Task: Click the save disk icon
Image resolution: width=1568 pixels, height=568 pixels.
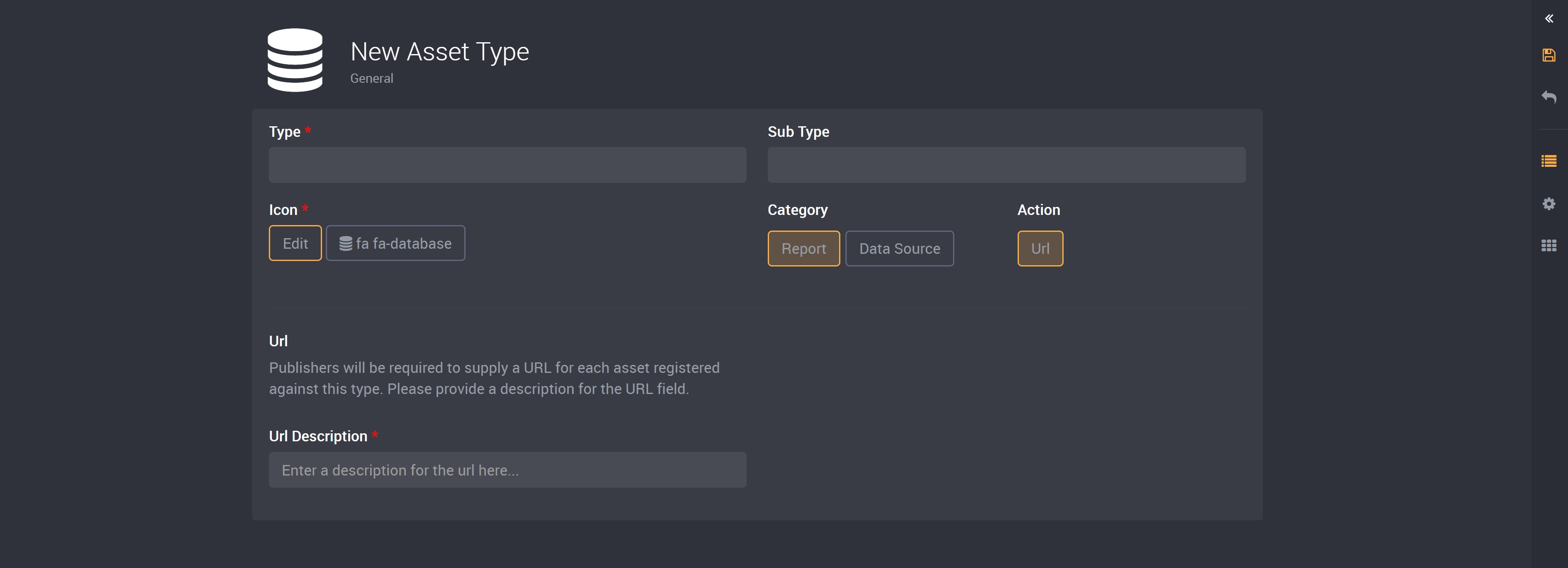Action: click(x=1549, y=55)
